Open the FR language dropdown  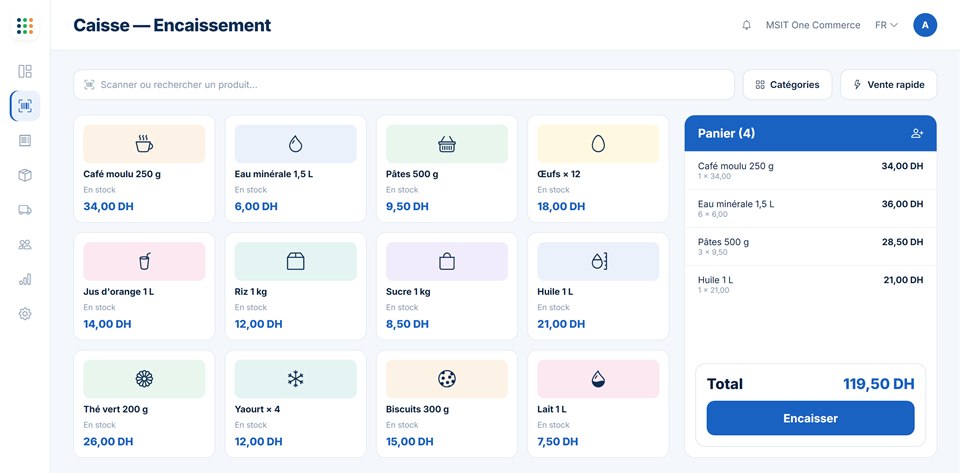click(x=887, y=25)
